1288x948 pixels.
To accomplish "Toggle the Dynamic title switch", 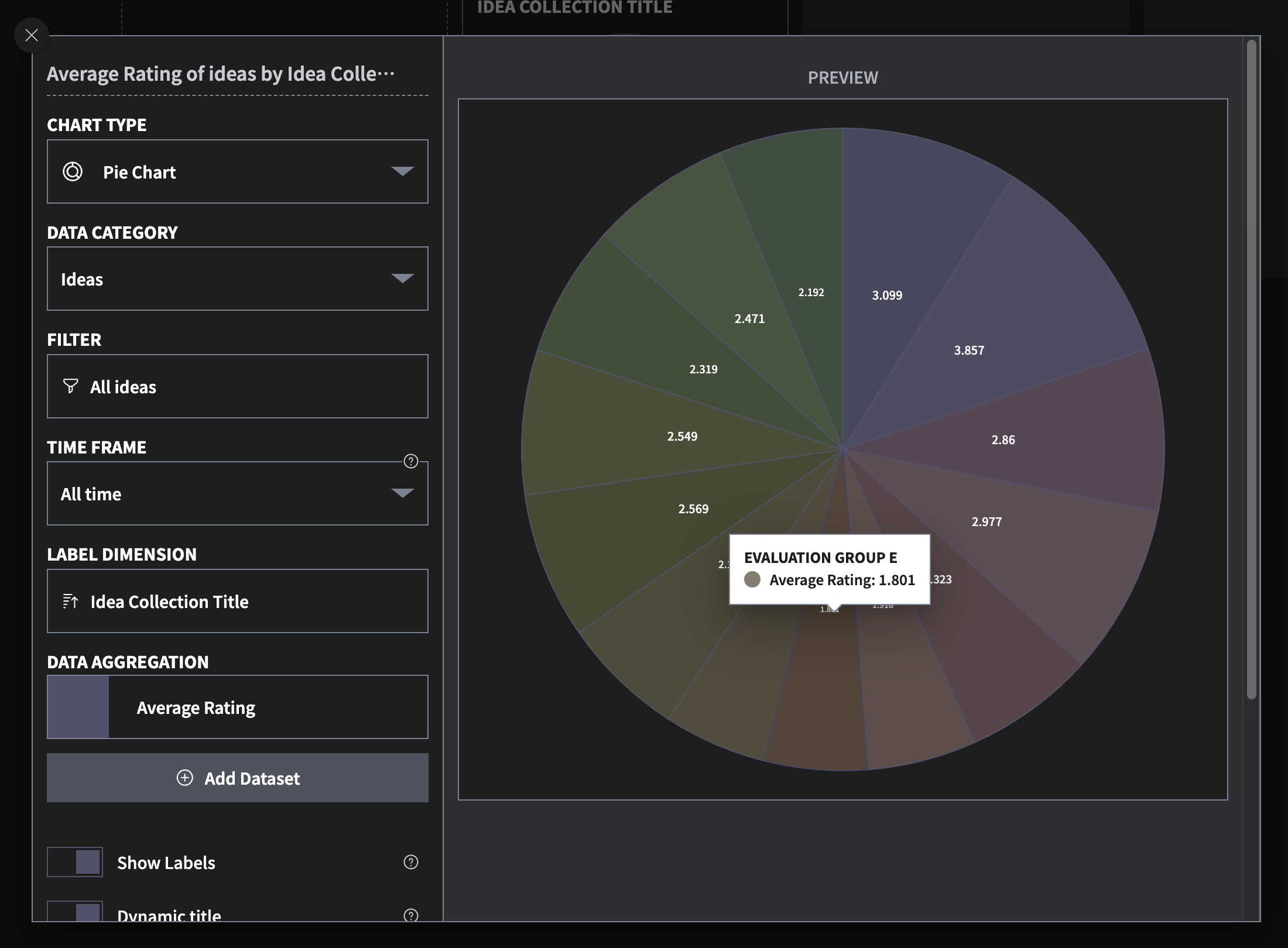I will (x=75, y=913).
